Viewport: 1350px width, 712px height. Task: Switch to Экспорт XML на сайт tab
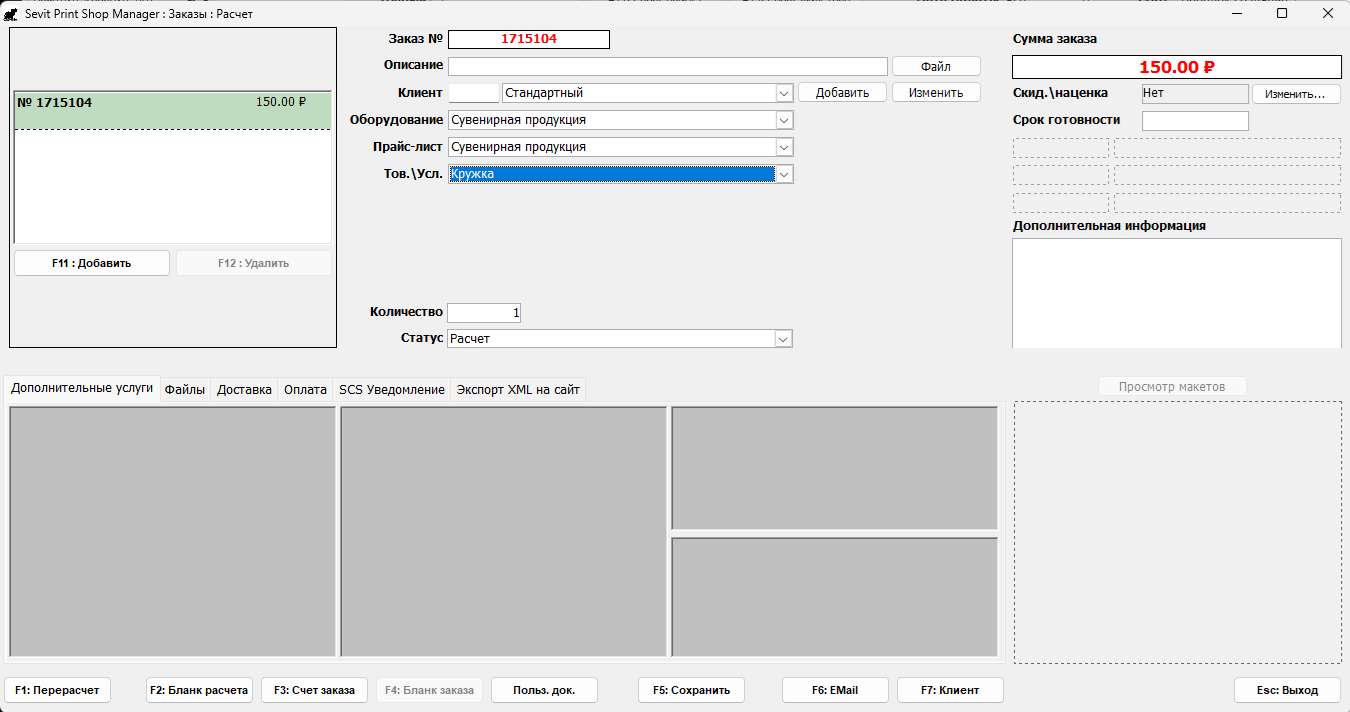(518, 390)
